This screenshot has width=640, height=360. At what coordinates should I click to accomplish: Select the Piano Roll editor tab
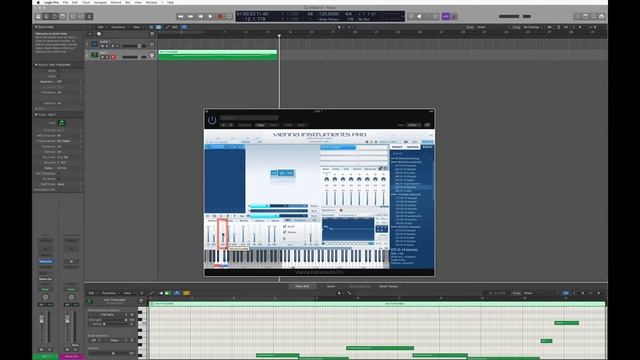[x=302, y=287]
